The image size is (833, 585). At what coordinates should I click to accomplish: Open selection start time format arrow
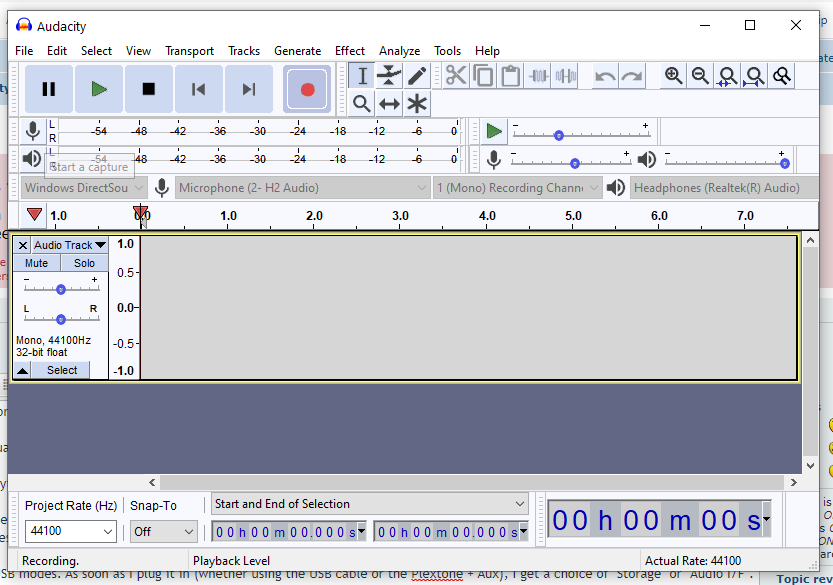pos(362,530)
